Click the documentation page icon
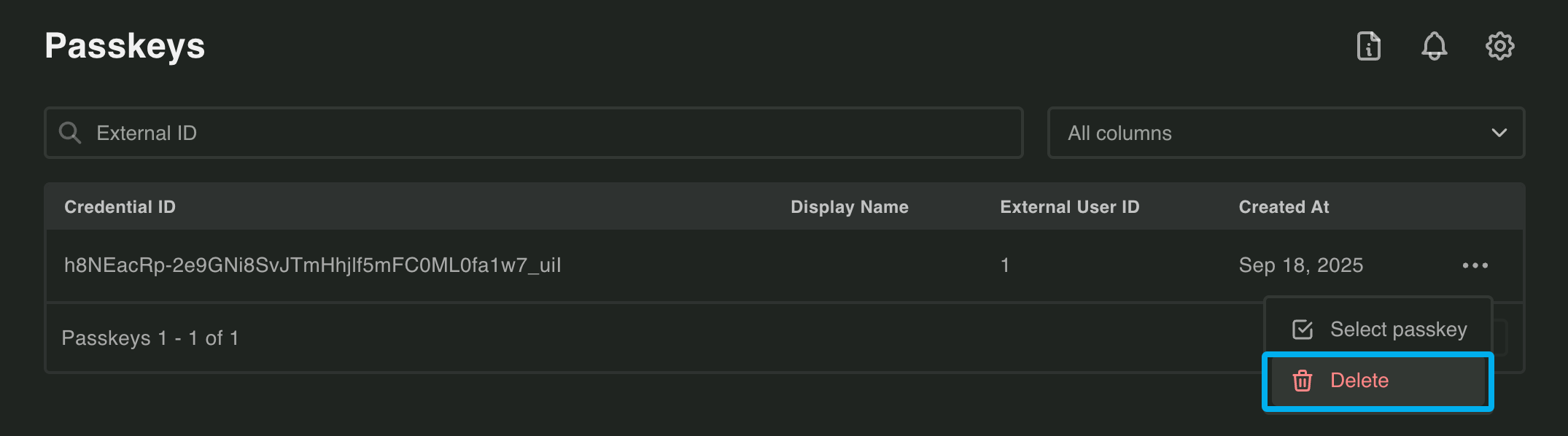The height and width of the screenshot is (436, 1568). (x=1369, y=46)
